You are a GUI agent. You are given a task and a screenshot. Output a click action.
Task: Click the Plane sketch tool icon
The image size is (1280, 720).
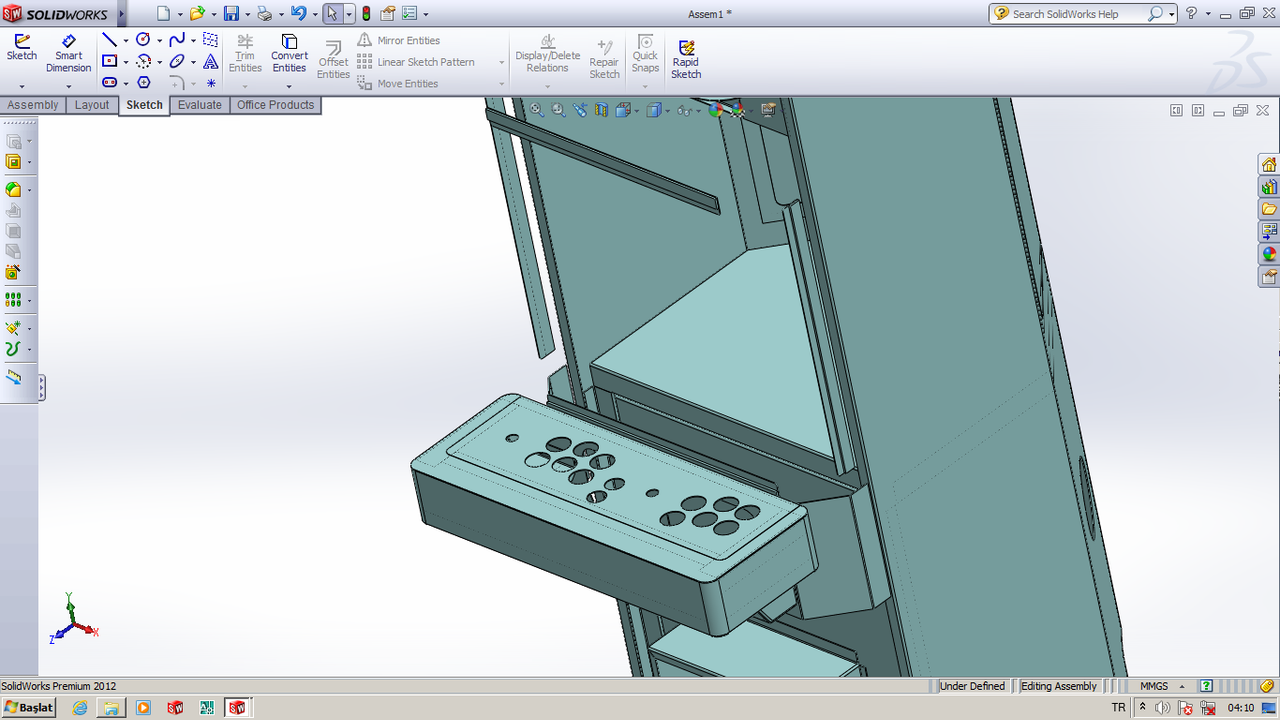[x=210, y=40]
